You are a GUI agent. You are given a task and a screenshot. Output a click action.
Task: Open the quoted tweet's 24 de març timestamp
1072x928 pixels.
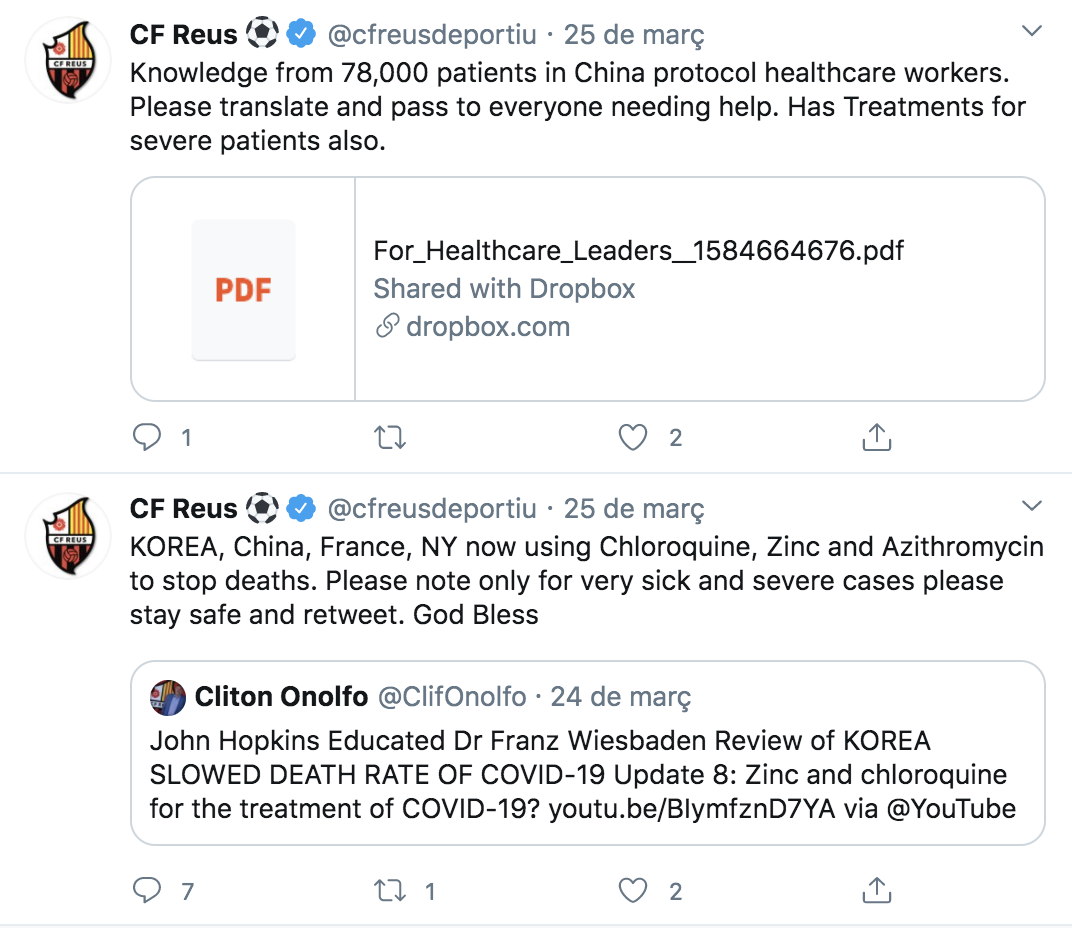(x=621, y=696)
